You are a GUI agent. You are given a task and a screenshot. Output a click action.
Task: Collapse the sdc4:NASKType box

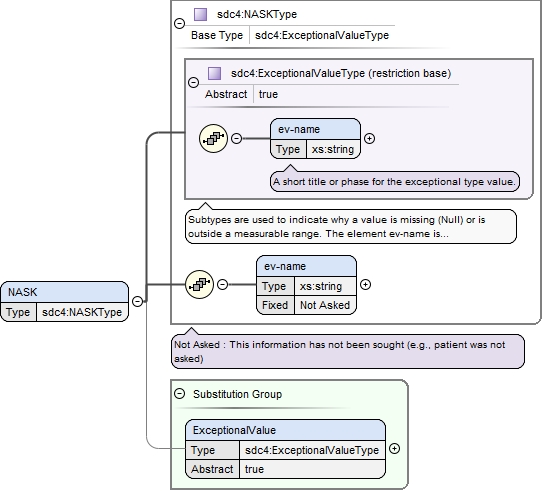coord(179,24)
